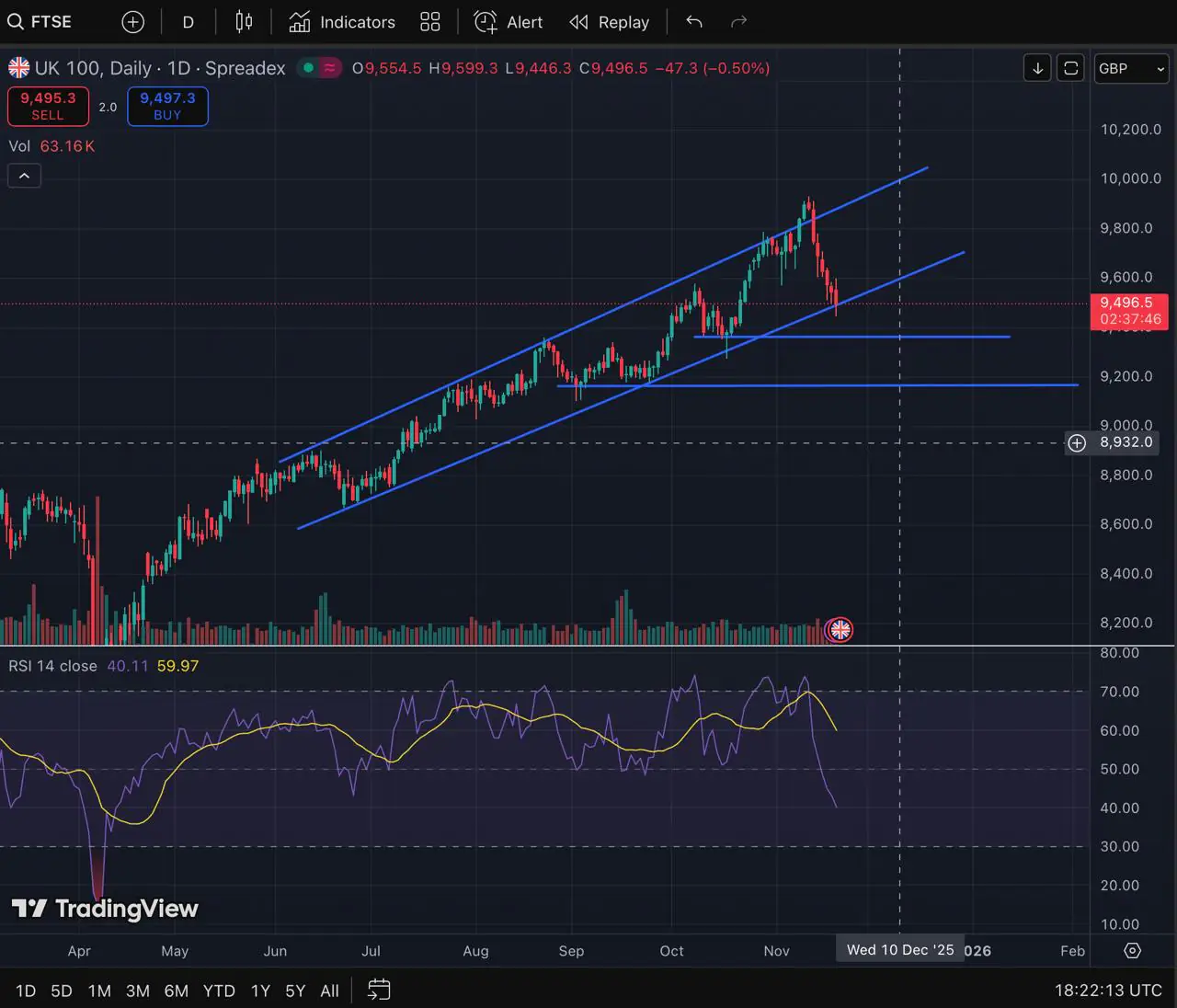This screenshot has height=1008, width=1177.
Task: Create a new Alert
Action: (x=509, y=22)
